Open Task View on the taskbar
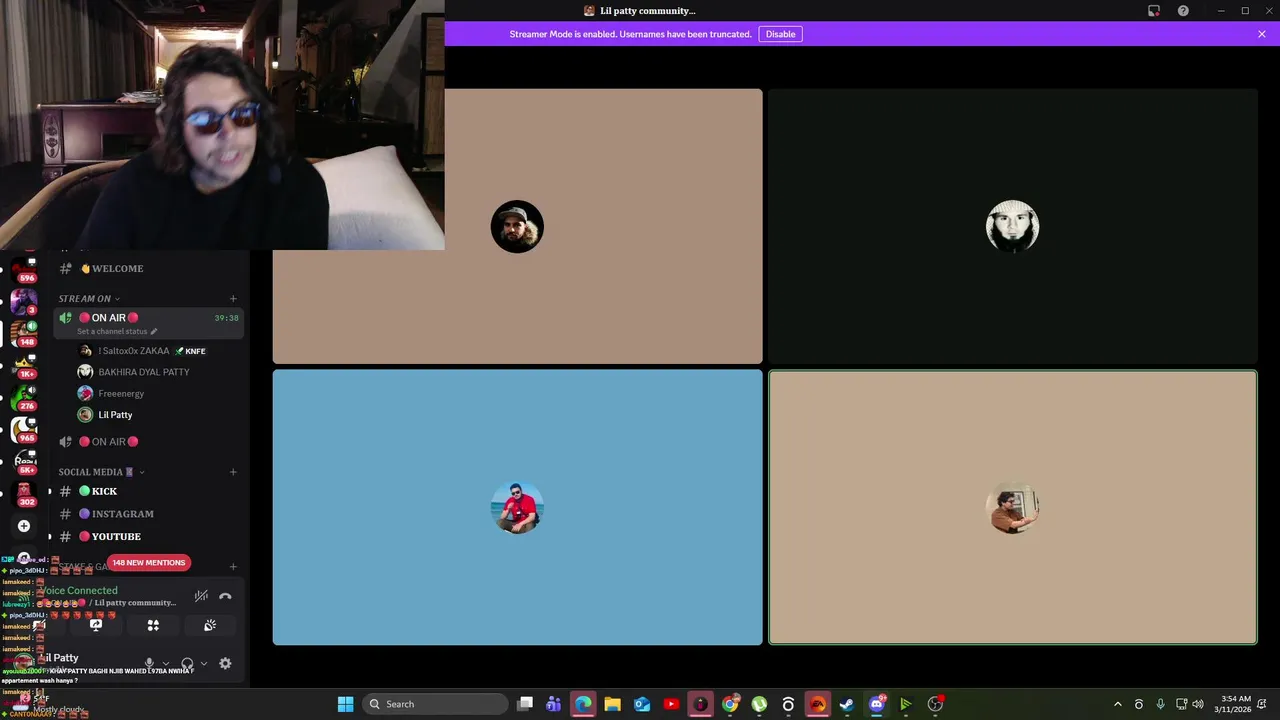This screenshot has height=720, width=1280. (x=525, y=704)
